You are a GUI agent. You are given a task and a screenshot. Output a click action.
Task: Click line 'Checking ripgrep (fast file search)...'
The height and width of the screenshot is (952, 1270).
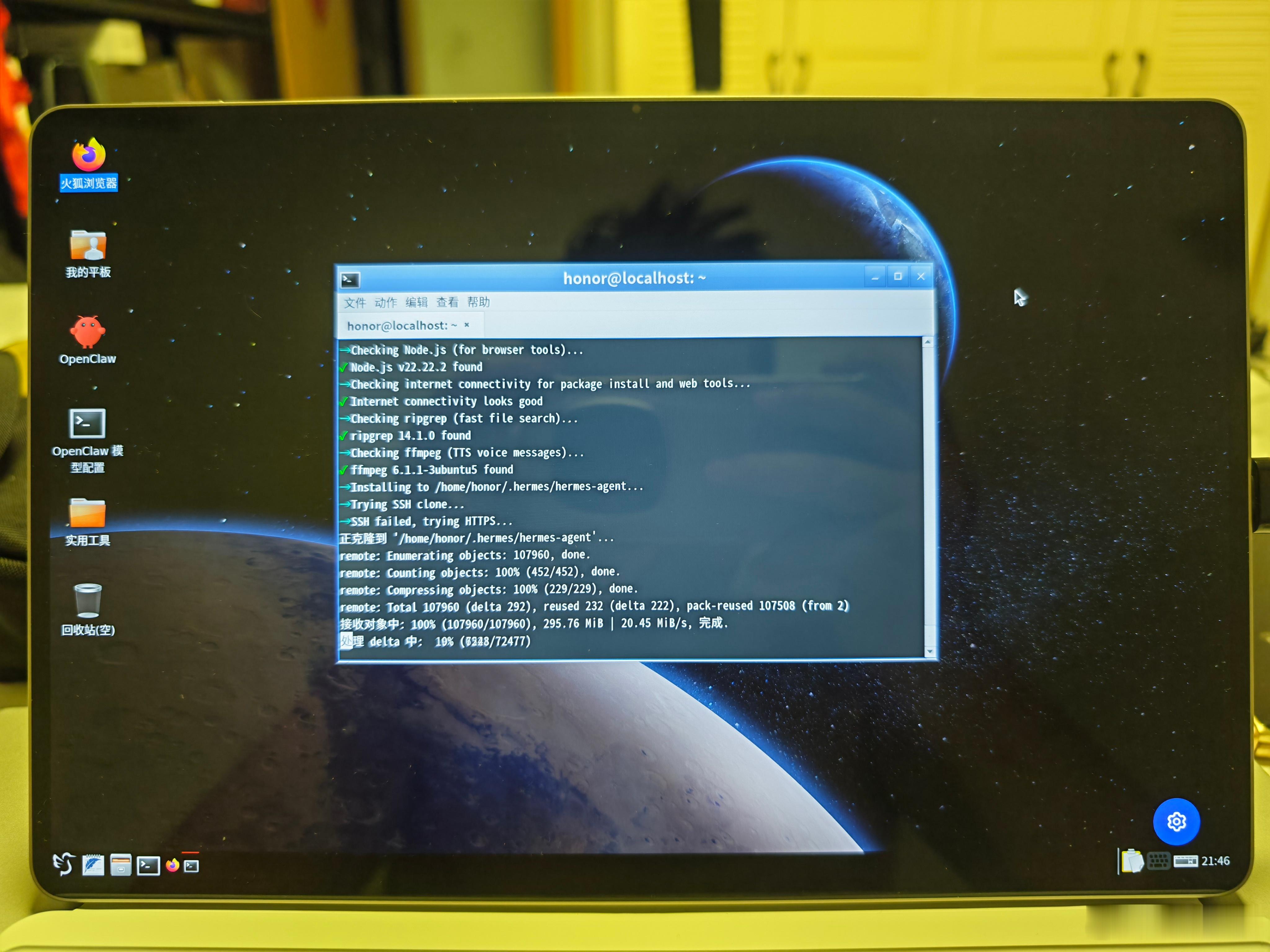pos(464,418)
